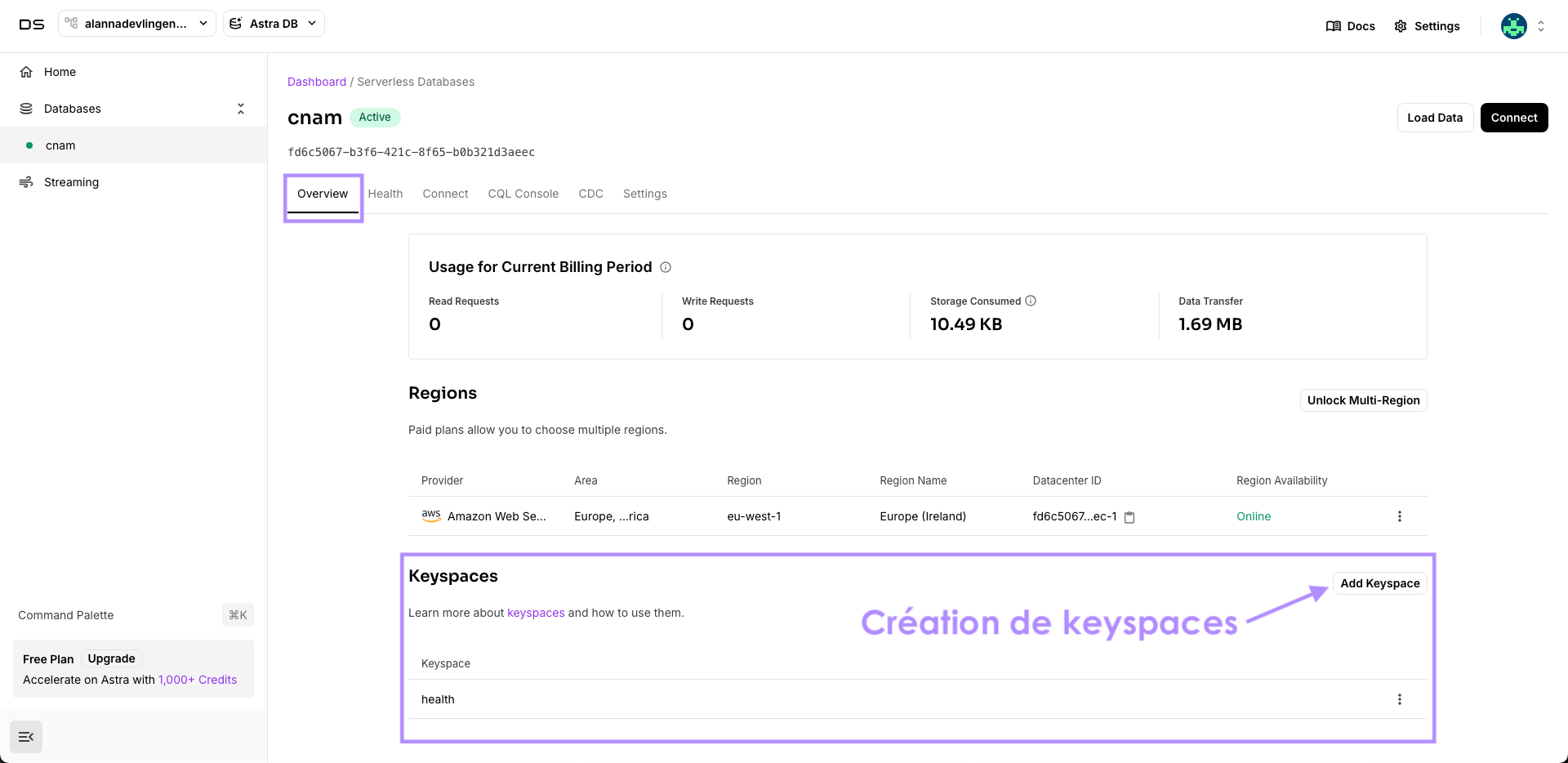Click the Load Data button
The width and height of the screenshot is (1568, 763).
click(x=1435, y=118)
